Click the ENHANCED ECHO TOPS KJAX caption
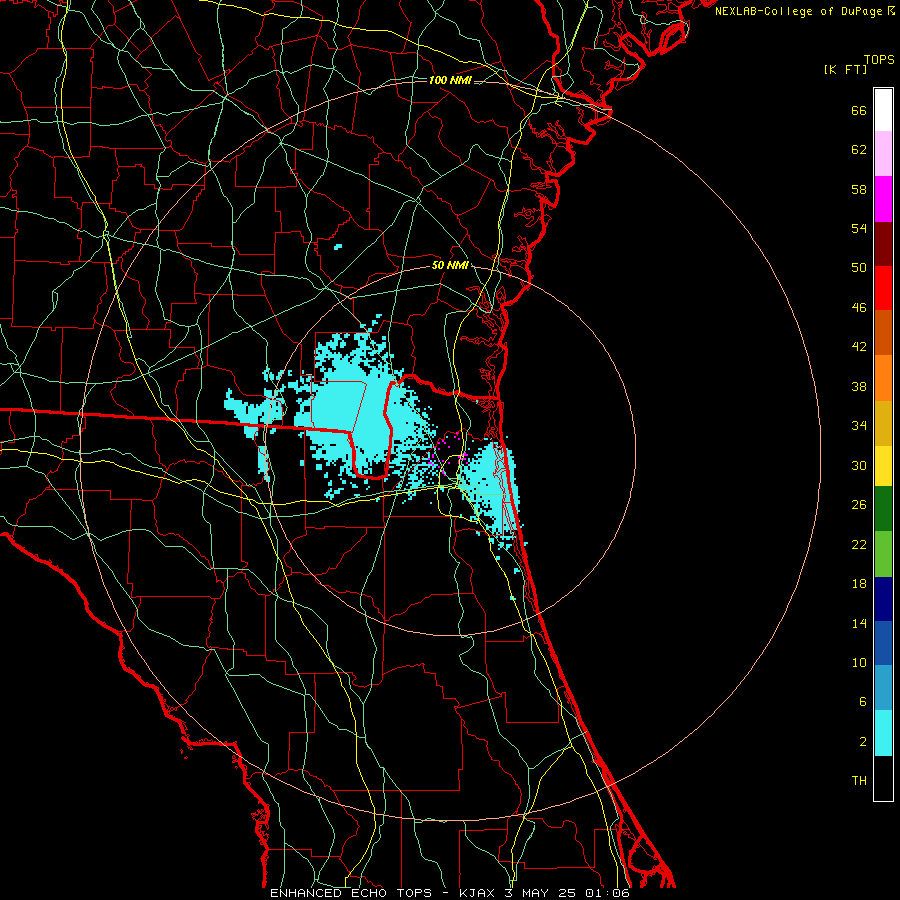The width and height of the screenshot is (900, 900). (x=450, y=893)
